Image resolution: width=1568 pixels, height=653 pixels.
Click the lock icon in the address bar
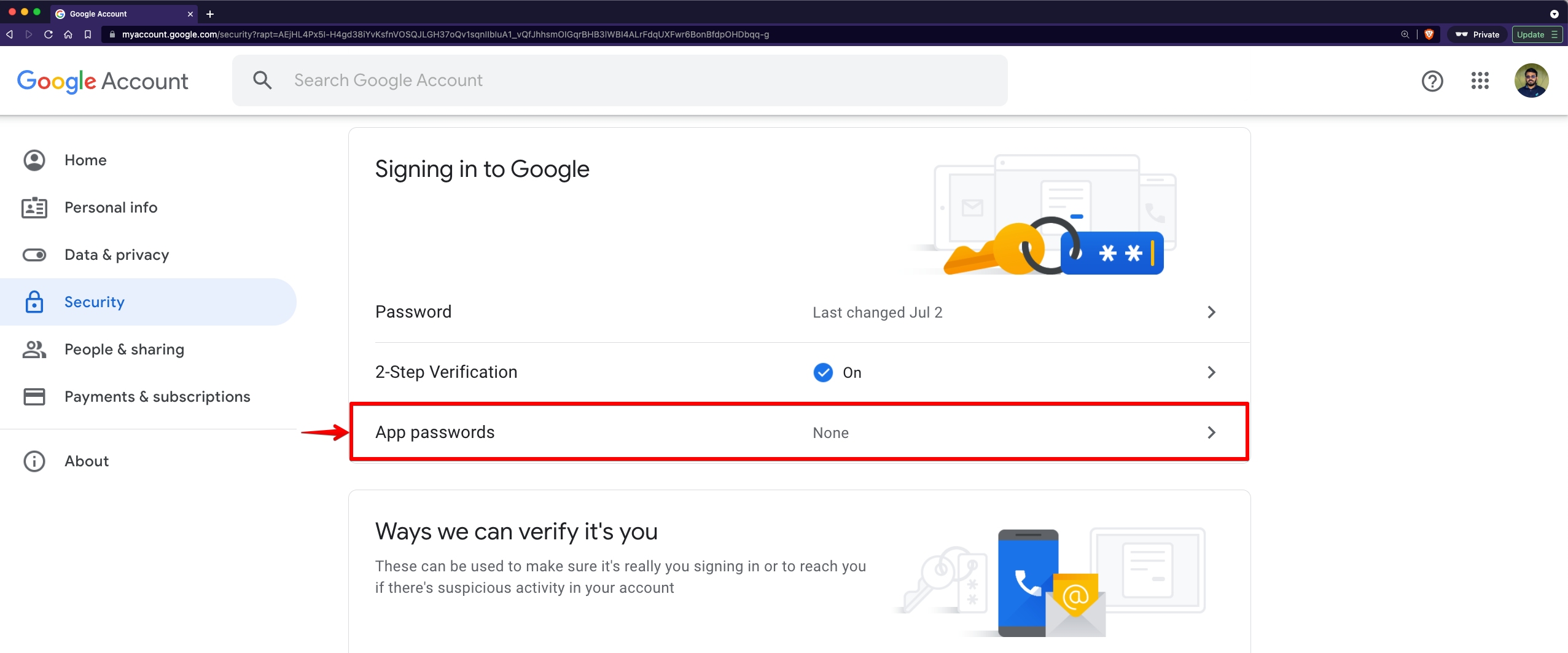pos(112,34)
